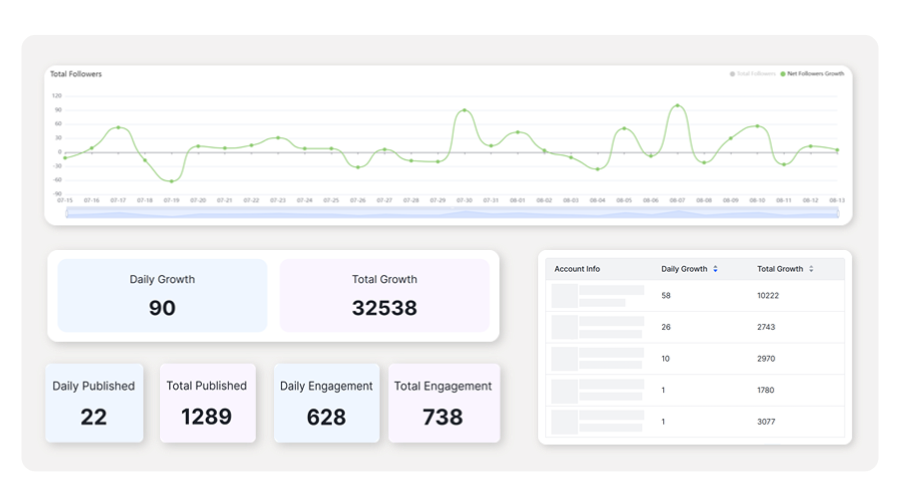Click account thumbnail in row with 3077
The width and height of the screenshot is (900, 500).
(x=564, y=421)
